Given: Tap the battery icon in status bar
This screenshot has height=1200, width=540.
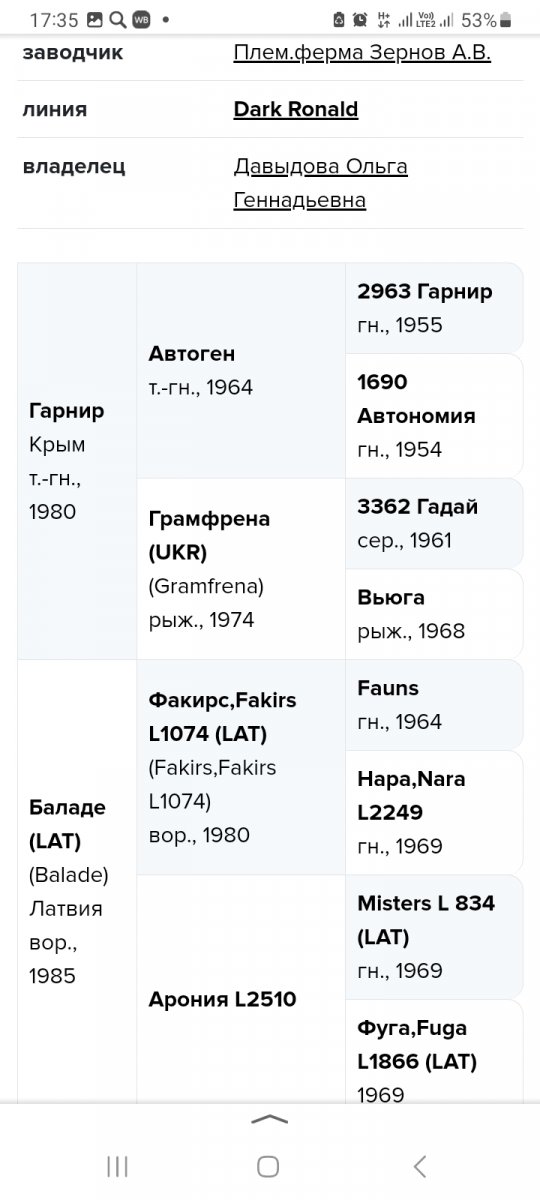Looking at the screenshot, I should pyautogui.click(x=506, y=20).
